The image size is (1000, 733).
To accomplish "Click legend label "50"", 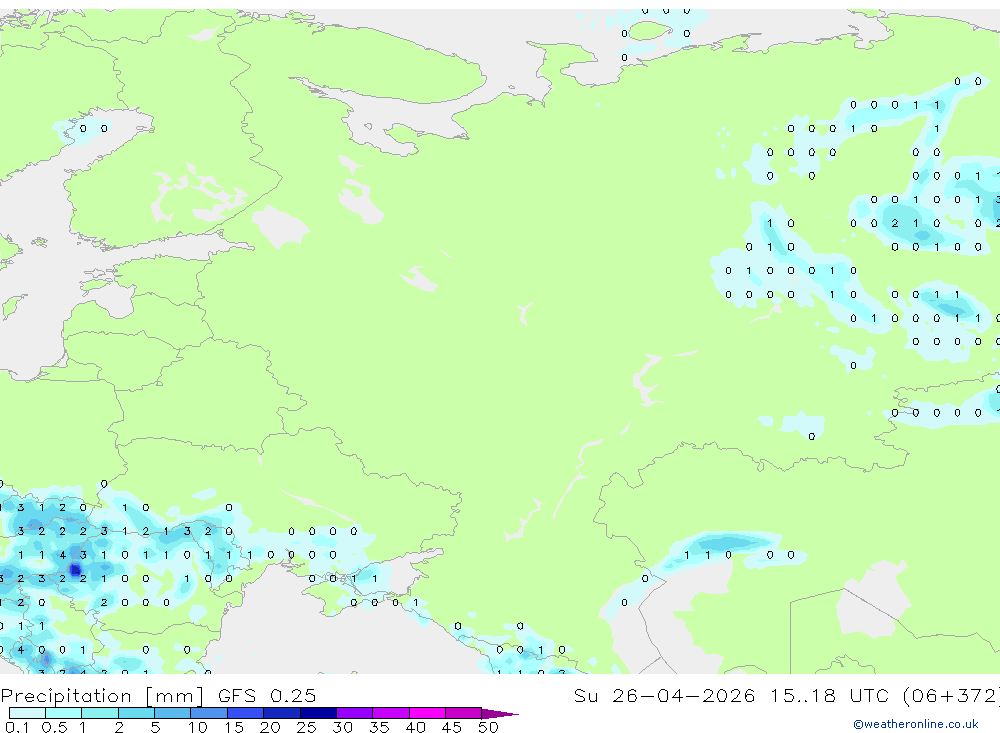I will [x=488, y=727].
